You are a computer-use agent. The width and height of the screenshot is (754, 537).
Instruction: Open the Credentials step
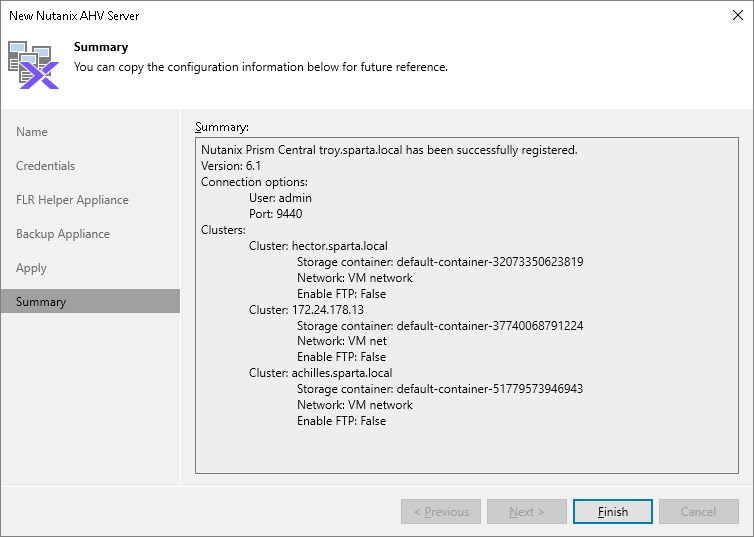coord(46,166)
